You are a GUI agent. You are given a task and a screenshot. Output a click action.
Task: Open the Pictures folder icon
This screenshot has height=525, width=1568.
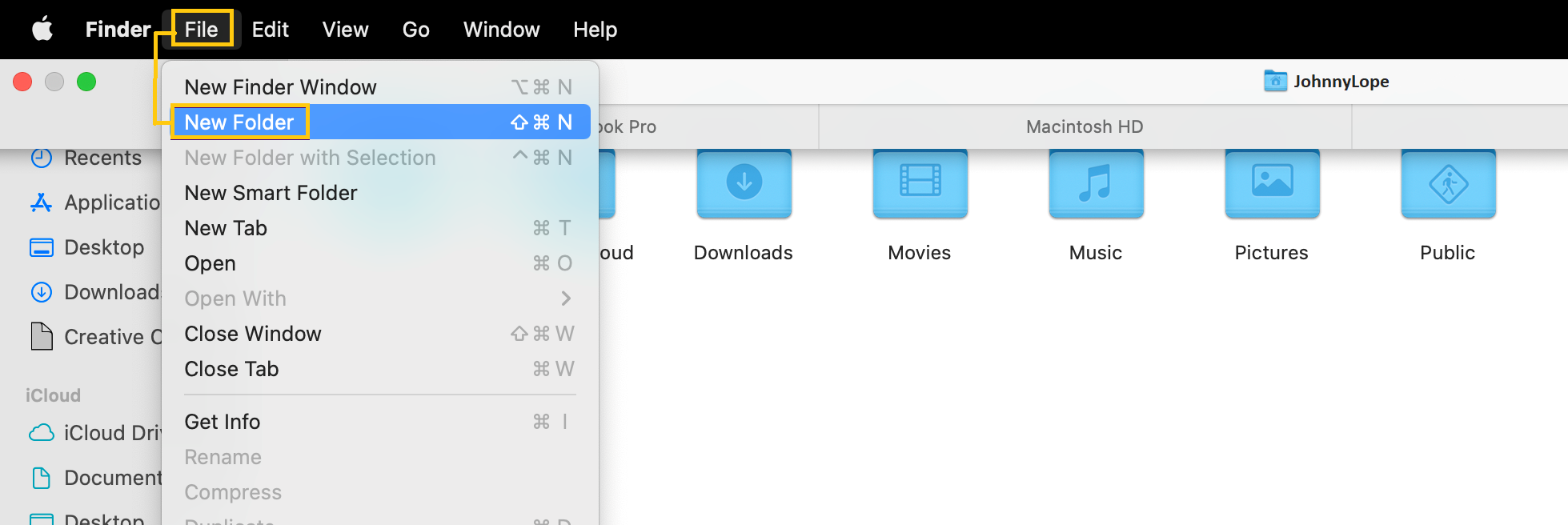coord(1273,184)
